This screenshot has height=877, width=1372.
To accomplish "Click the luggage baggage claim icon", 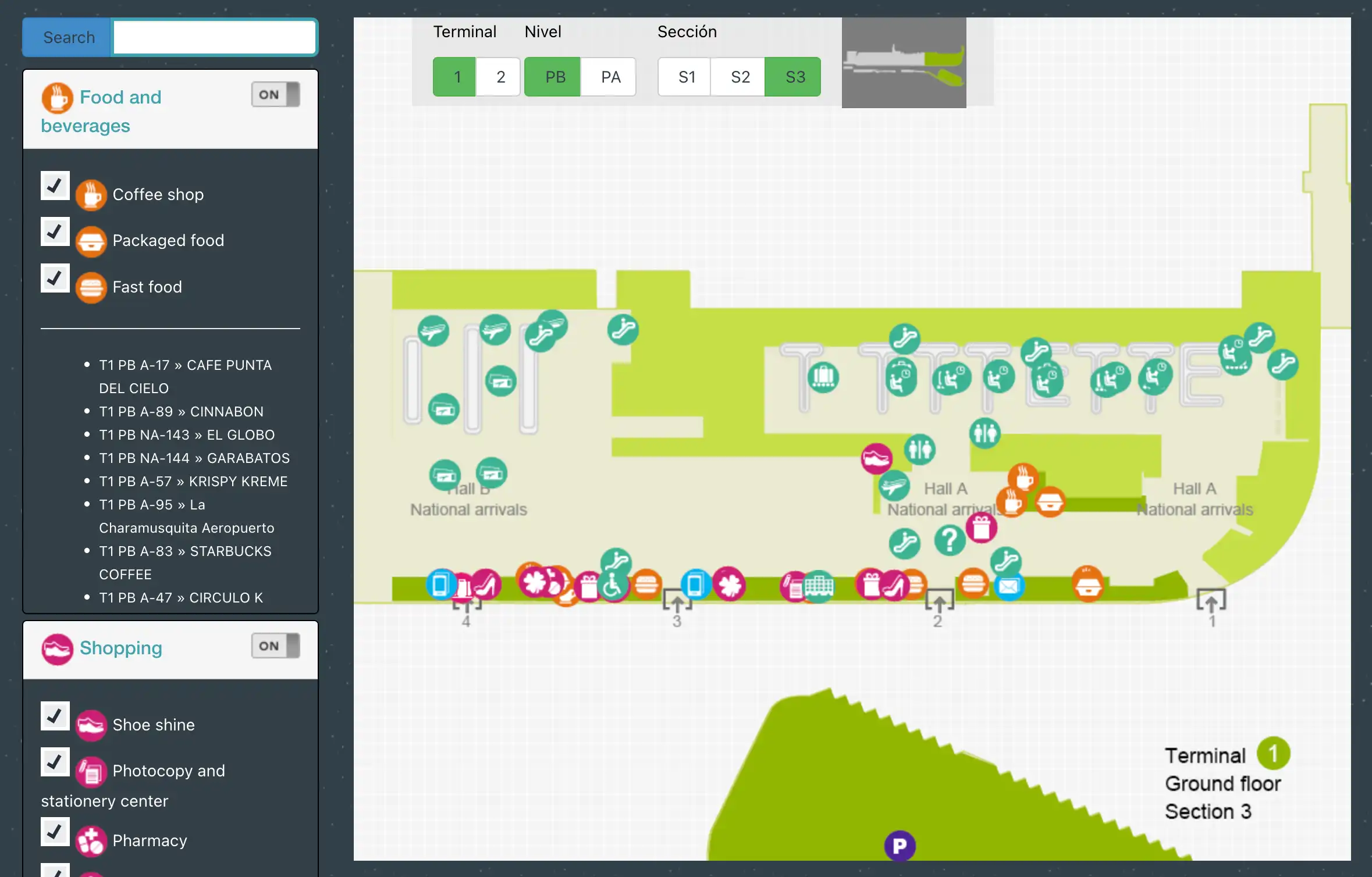I will [x=823, y=376].
